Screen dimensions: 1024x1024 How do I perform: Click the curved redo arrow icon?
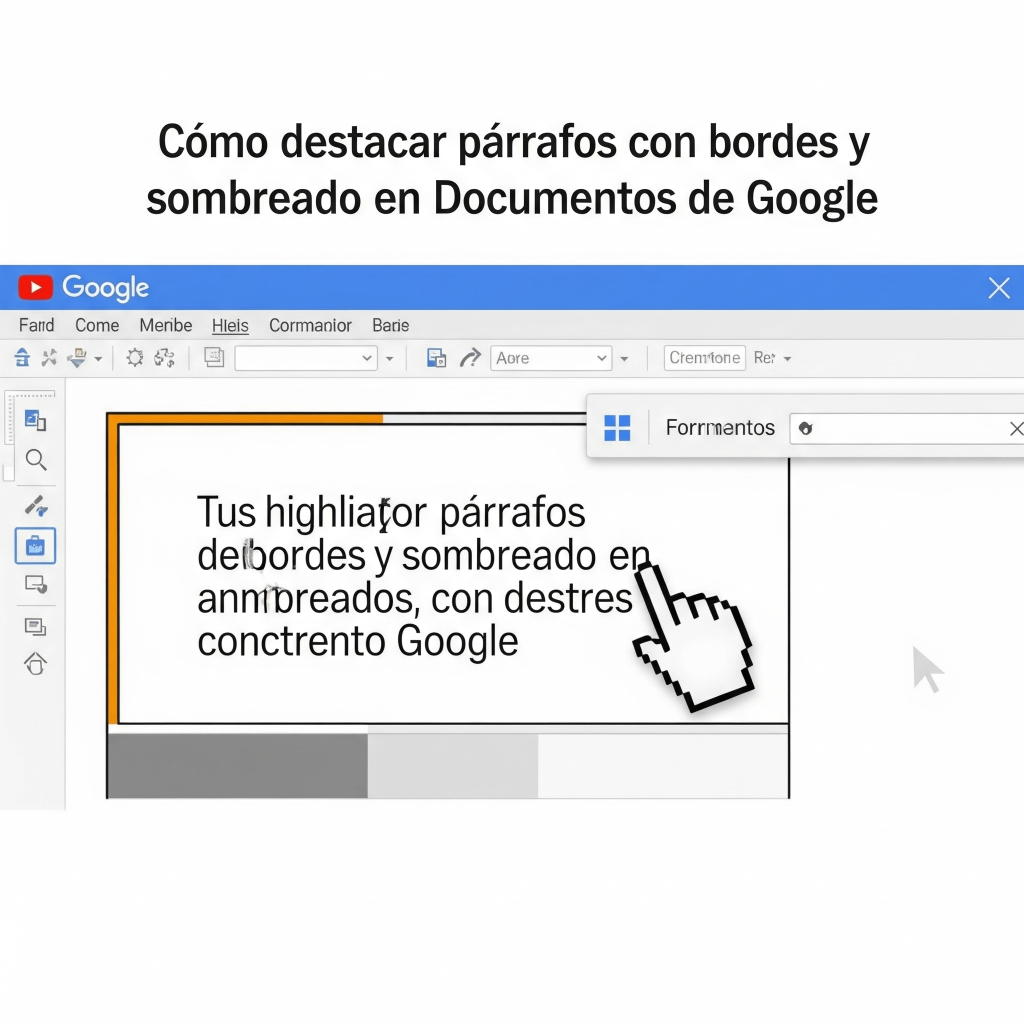pyautogui.click(x=469, y=358)
